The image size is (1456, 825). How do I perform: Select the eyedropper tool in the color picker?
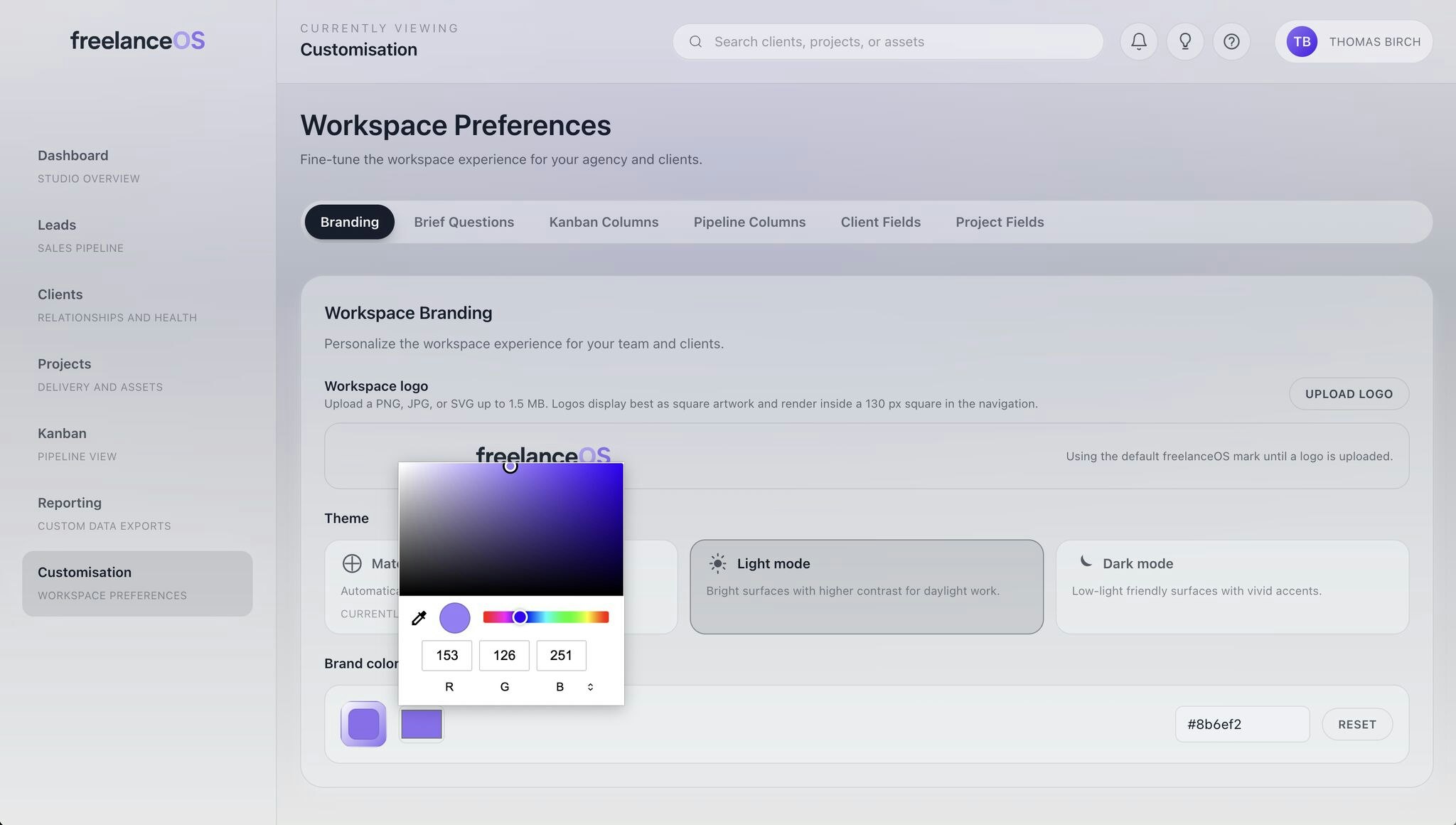(419, 617)
